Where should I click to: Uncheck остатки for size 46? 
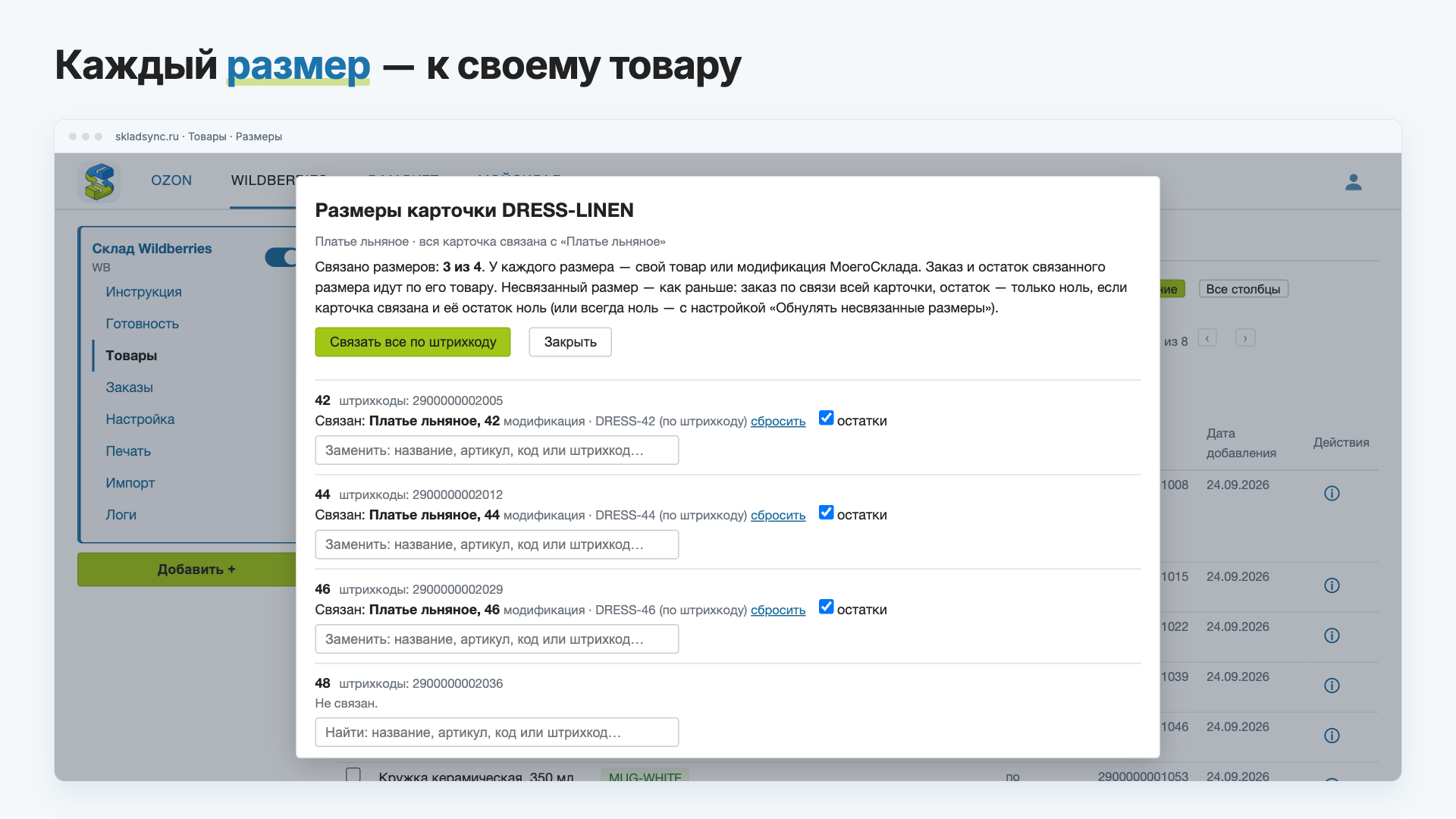(x=827, y=607)
